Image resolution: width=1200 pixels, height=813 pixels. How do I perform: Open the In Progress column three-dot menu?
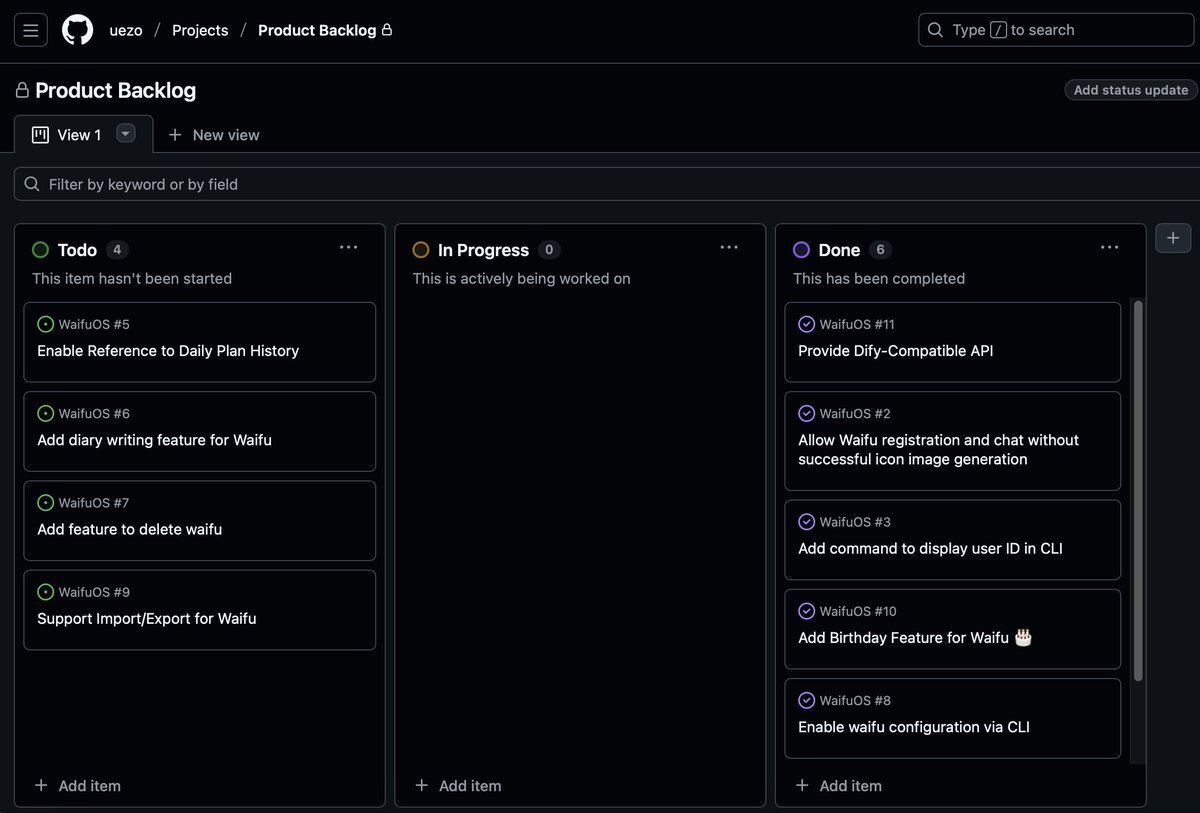(729, 248)
